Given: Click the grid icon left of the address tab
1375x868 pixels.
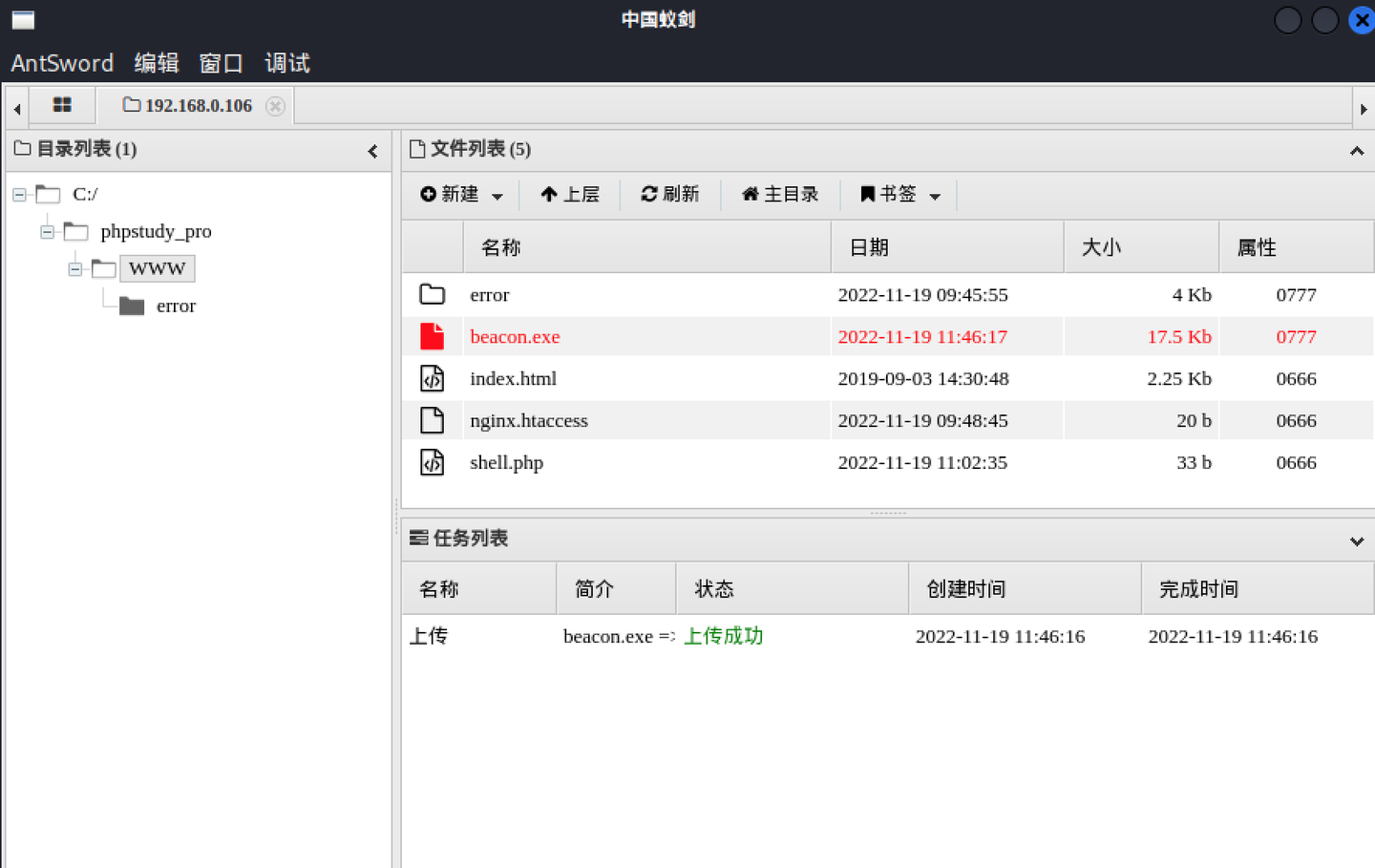Looking at the screenshot, I should pos(62,105).
